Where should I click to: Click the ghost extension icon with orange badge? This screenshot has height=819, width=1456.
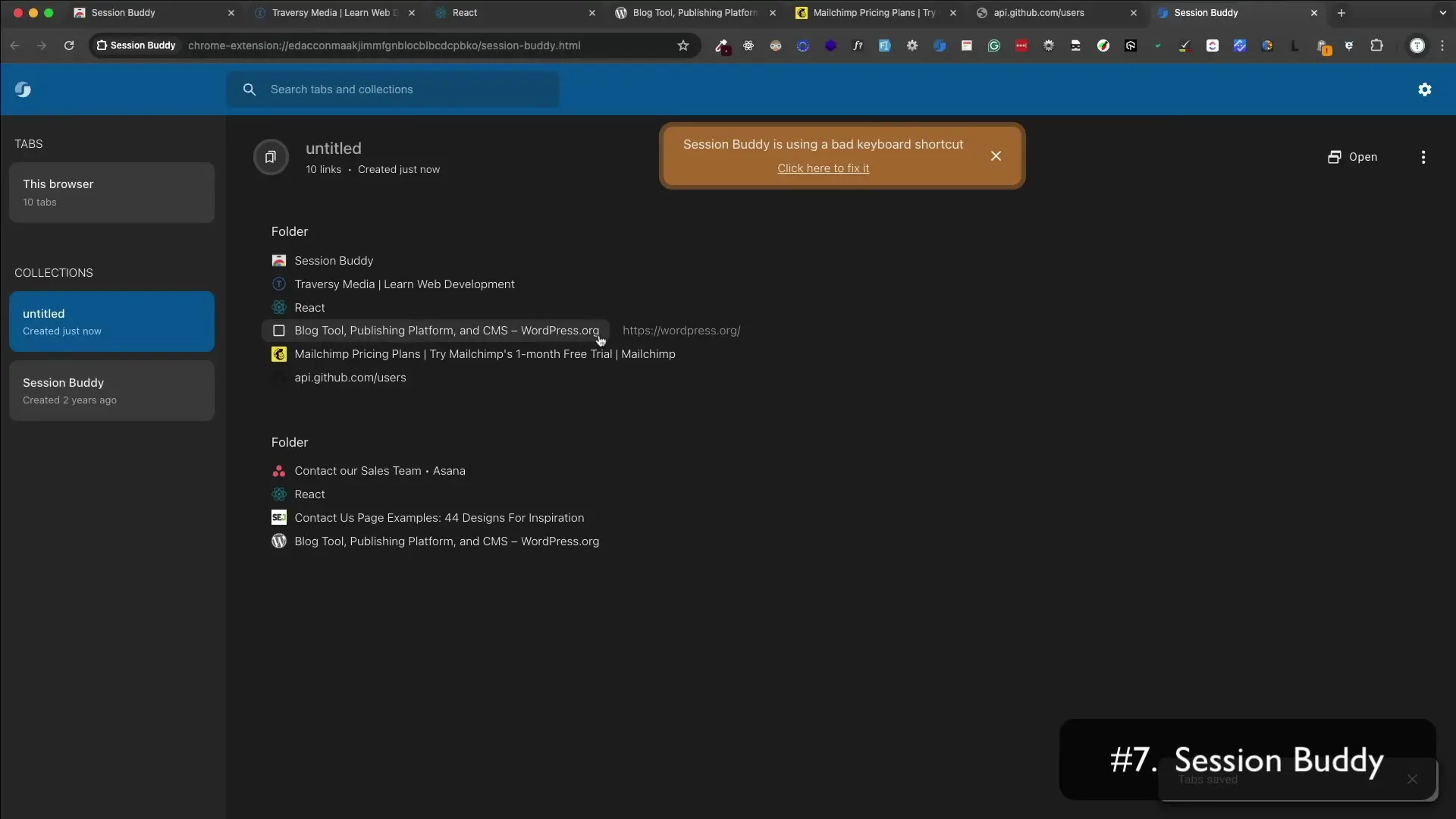point(1324,47)
